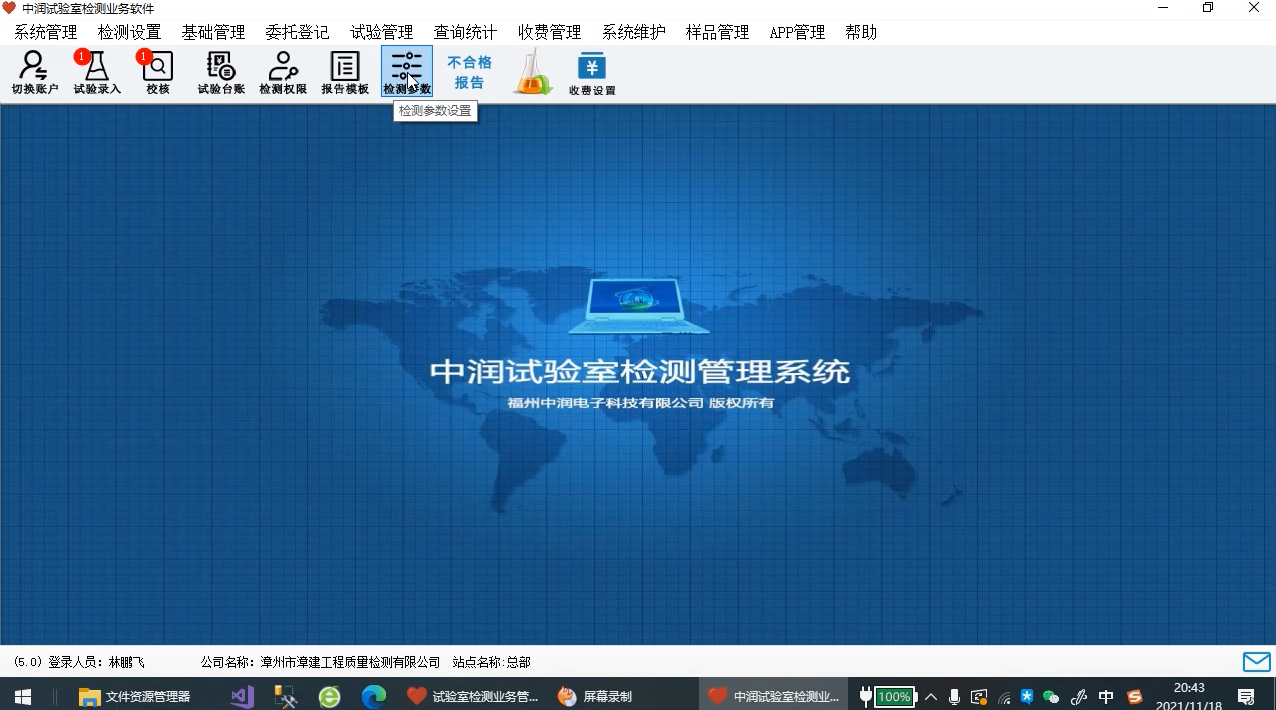Click the 公司名称 company name status text
The width and height of the screenshot is (1276, 710).
[320, 662]
